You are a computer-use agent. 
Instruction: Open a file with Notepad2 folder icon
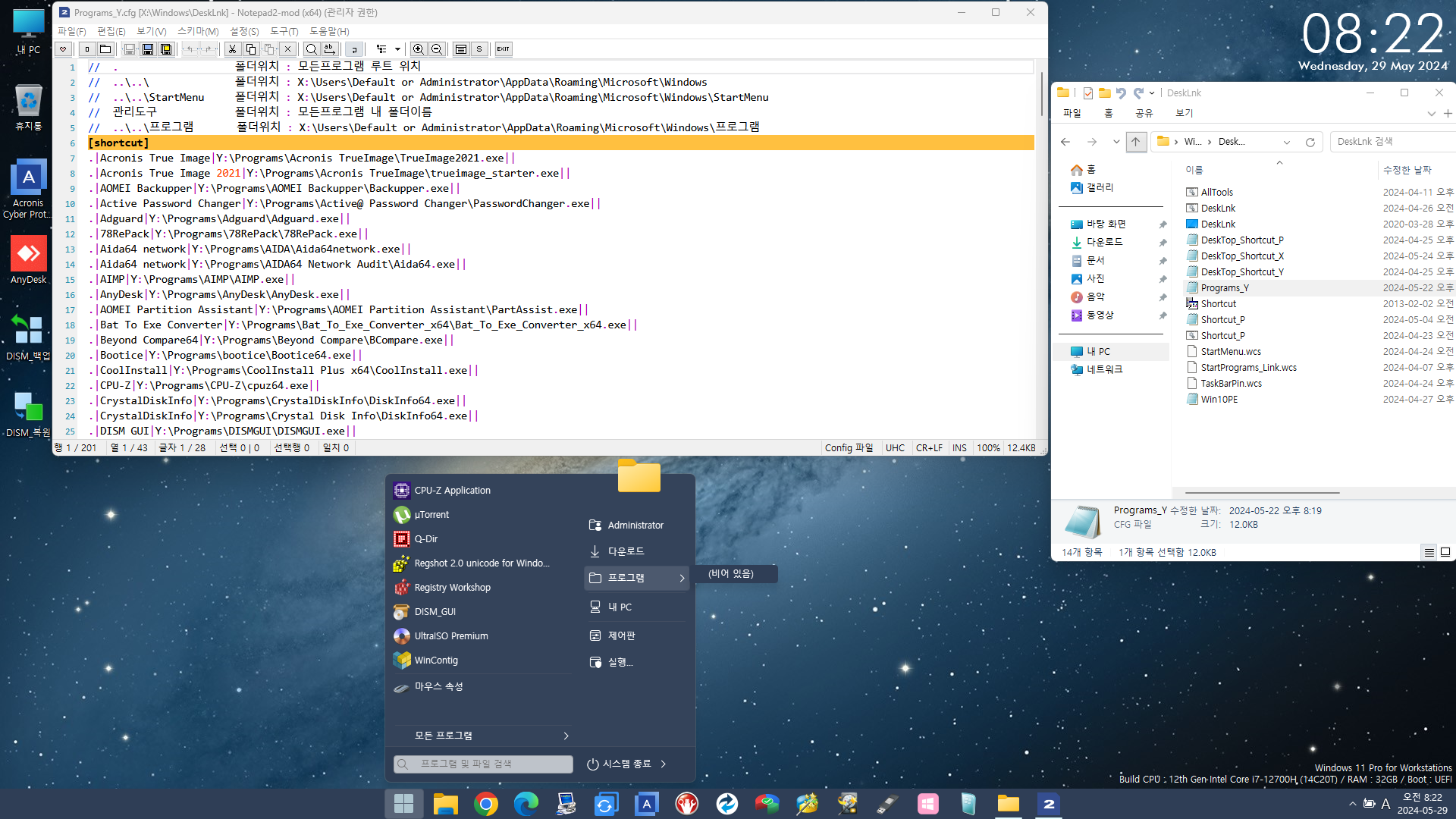(x=105, y=49)
